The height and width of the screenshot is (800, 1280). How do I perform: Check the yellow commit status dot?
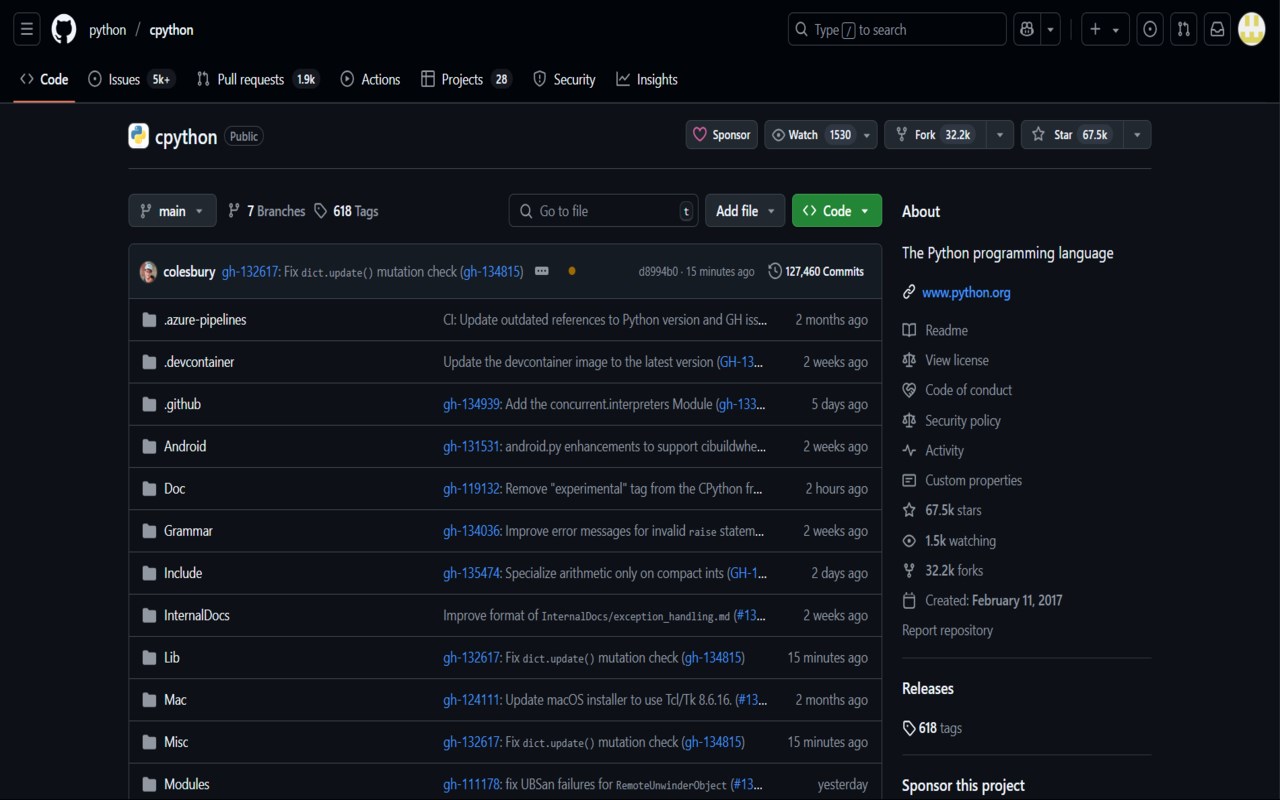572,271
